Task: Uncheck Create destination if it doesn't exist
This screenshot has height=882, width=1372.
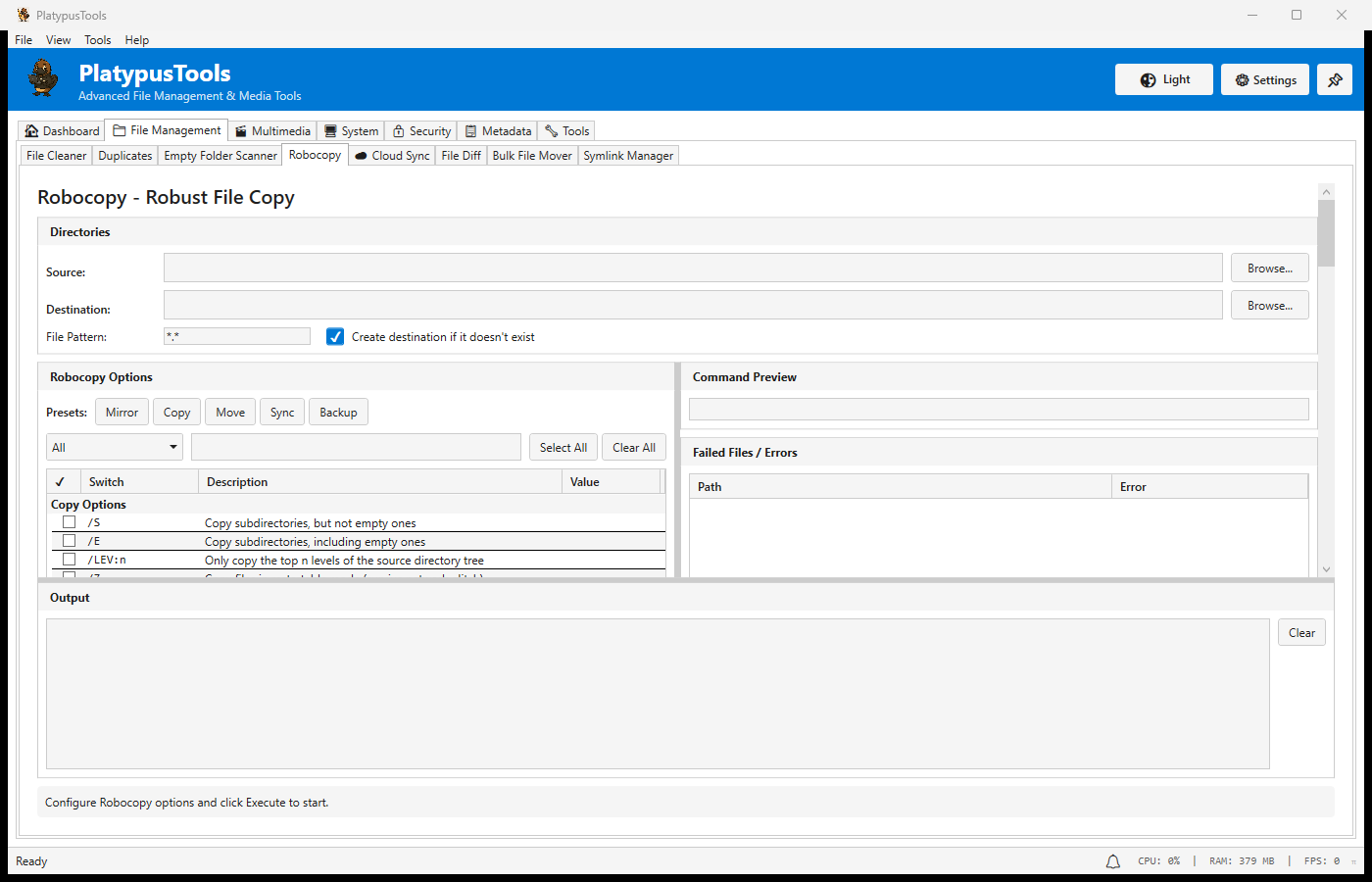Action: click(x=335, y=337)
